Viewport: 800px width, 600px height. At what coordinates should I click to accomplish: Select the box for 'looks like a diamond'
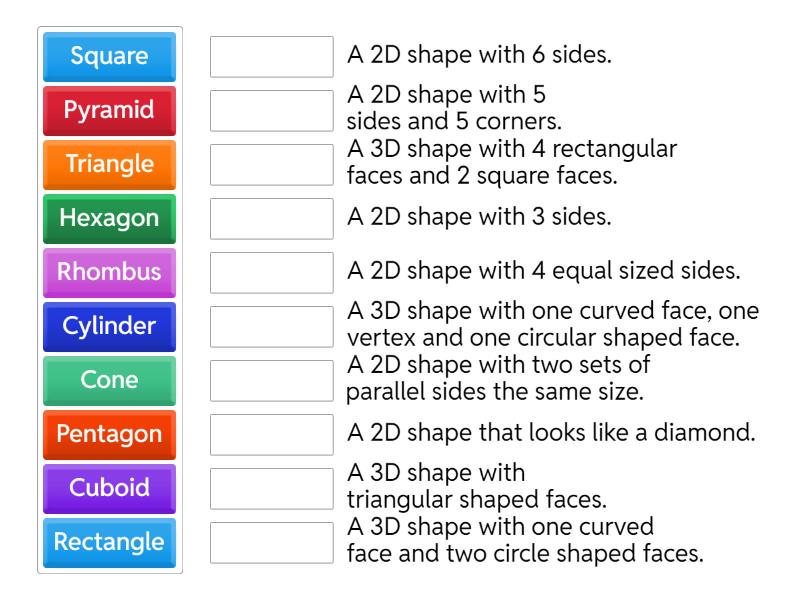click(x=272, y=434)
